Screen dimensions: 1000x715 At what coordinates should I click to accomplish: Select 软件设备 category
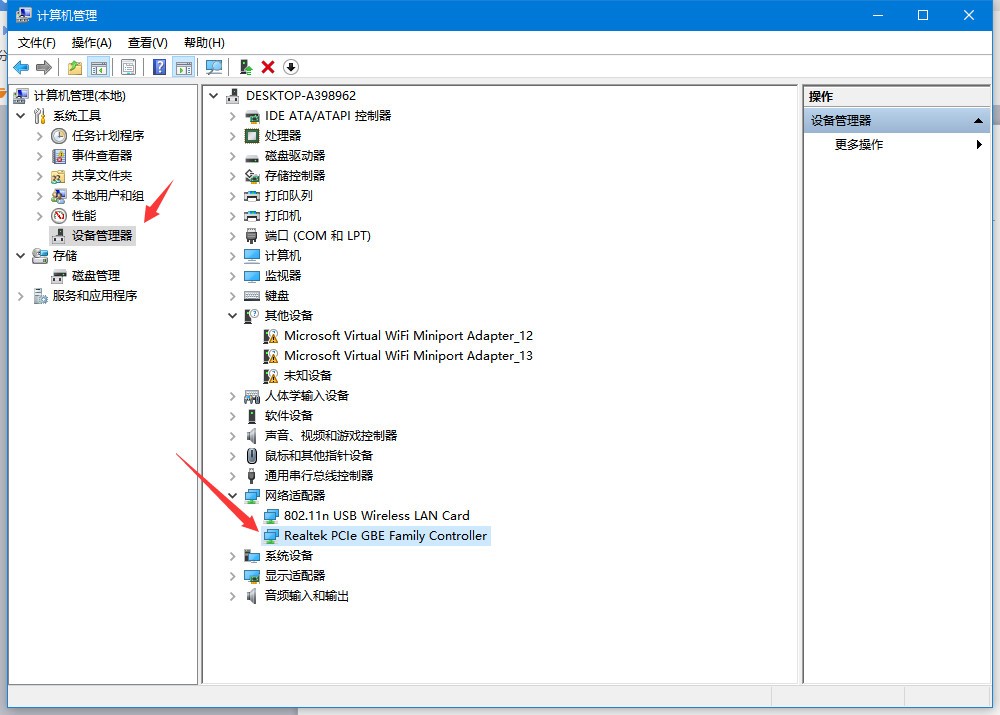coord(288,416)
